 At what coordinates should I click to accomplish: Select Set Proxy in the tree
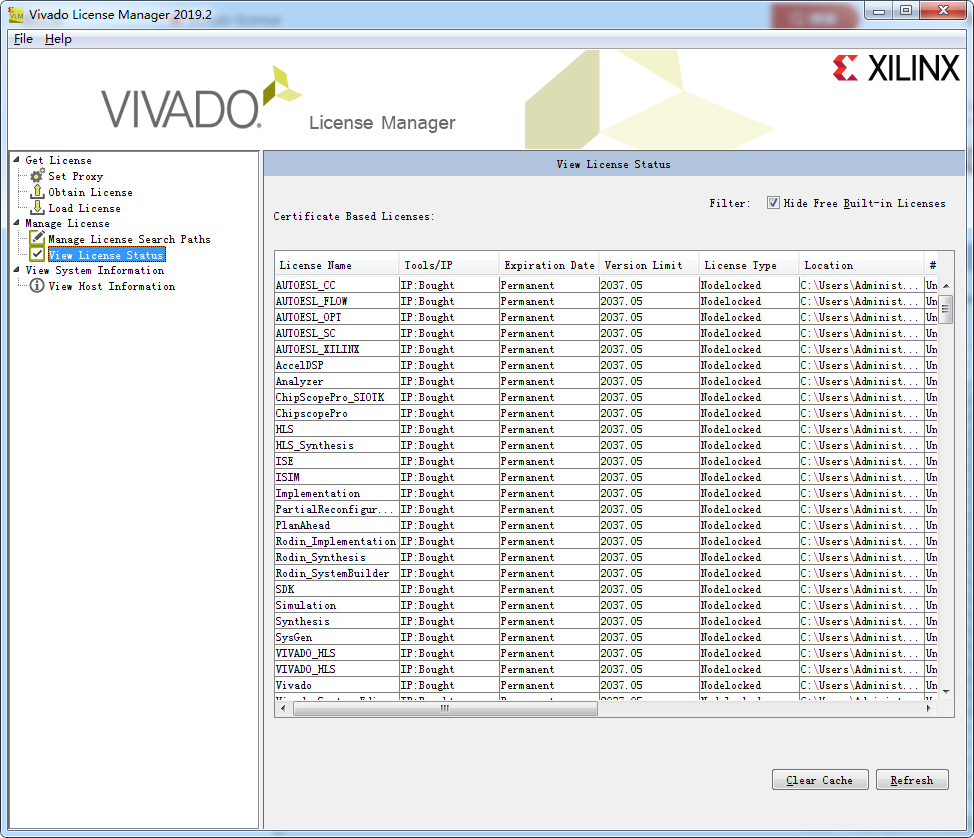coord(76,176)
